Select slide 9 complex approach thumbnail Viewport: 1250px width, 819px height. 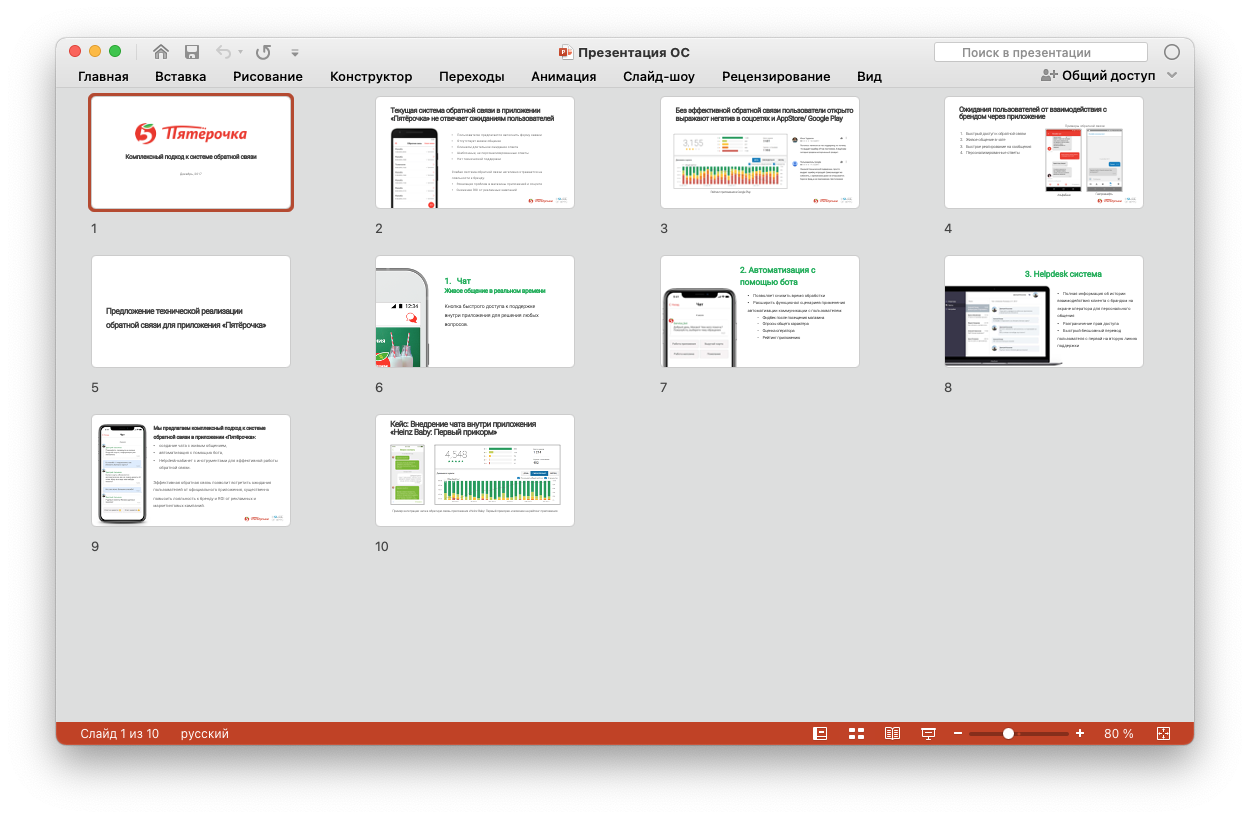(191, 470)
